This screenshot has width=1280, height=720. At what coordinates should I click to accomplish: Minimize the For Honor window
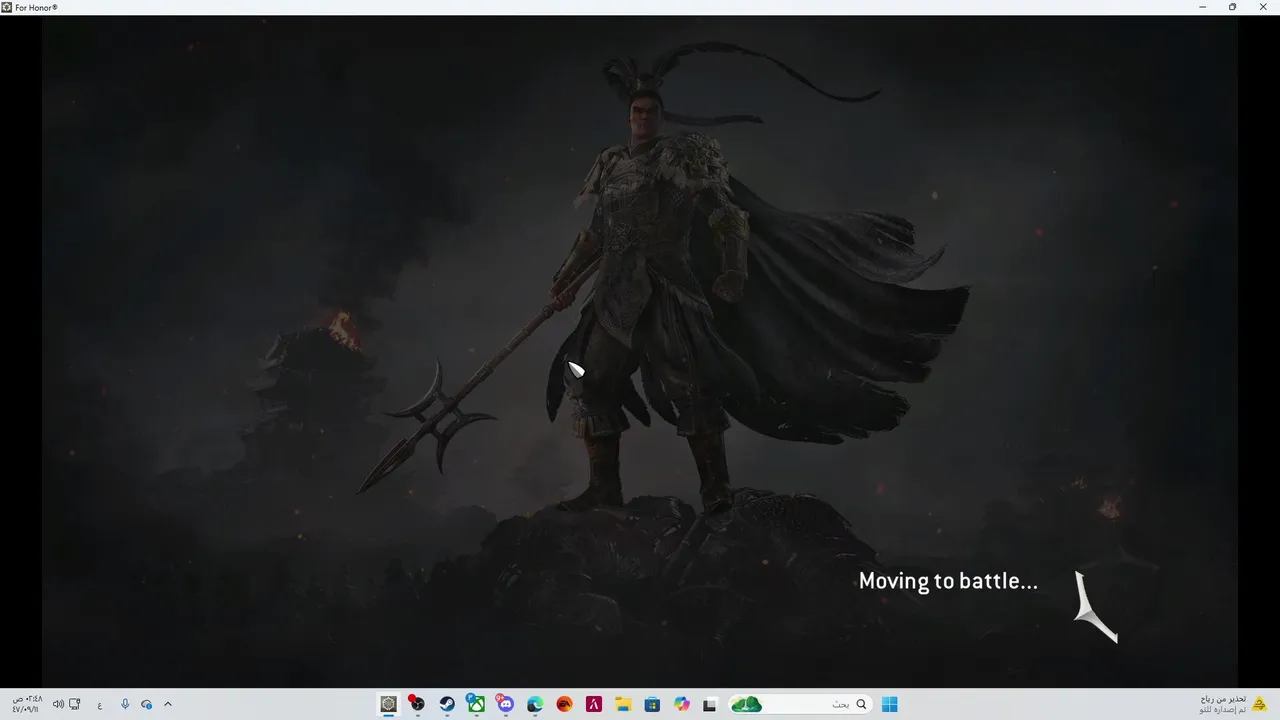[1203, 7]
